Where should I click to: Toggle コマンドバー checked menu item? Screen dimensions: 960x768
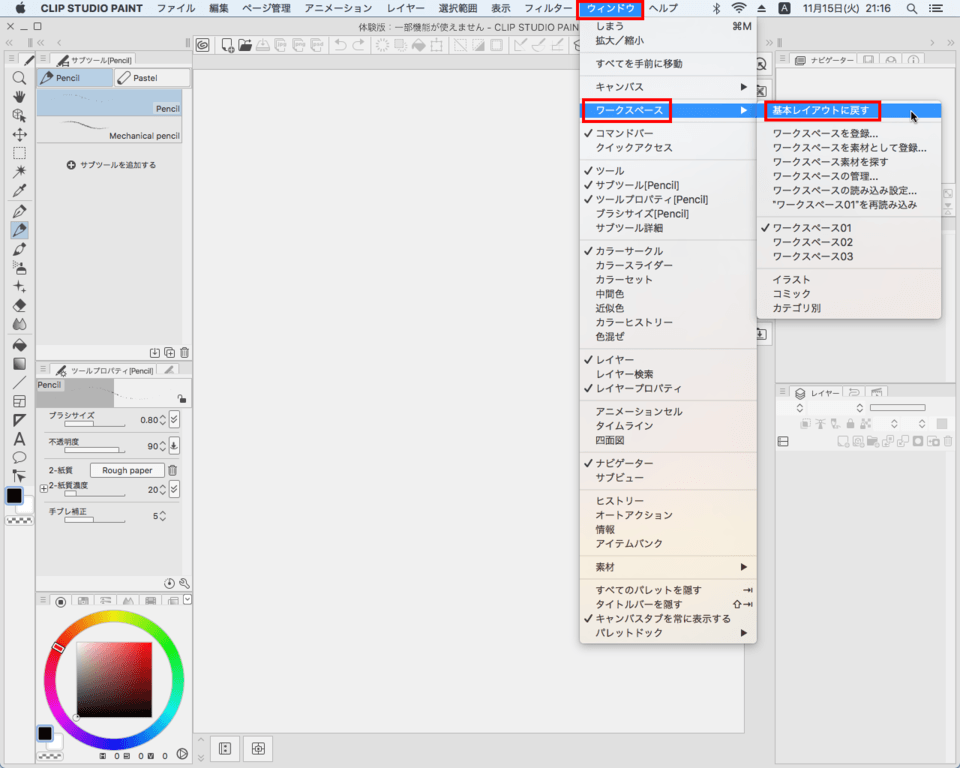coord(668,133)
